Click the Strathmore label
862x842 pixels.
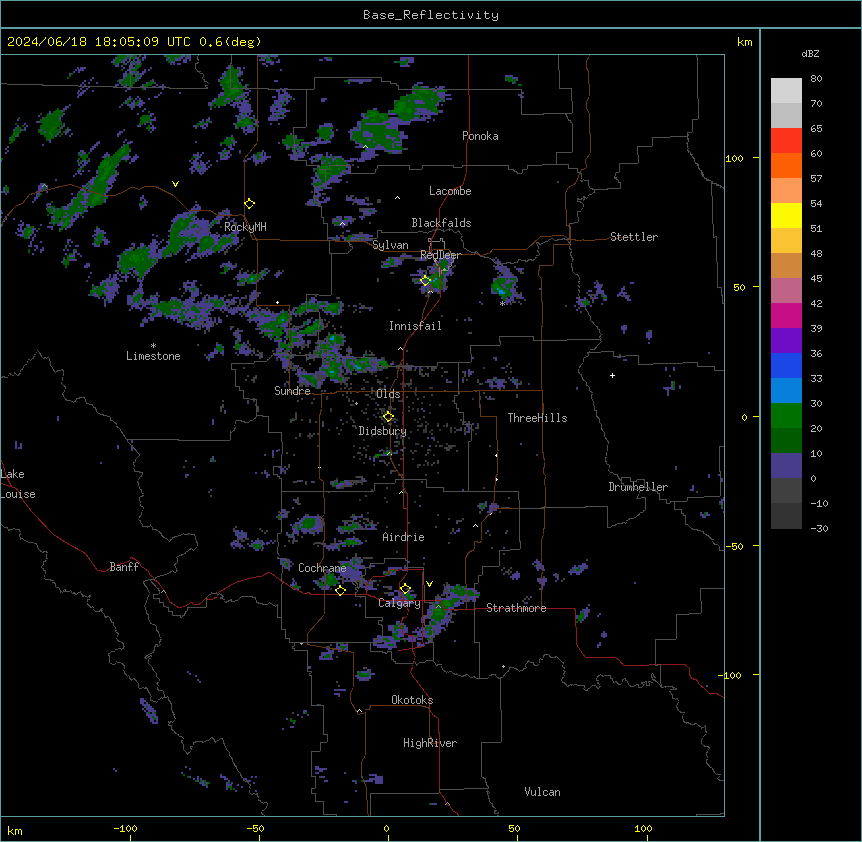tap(516, 608)
